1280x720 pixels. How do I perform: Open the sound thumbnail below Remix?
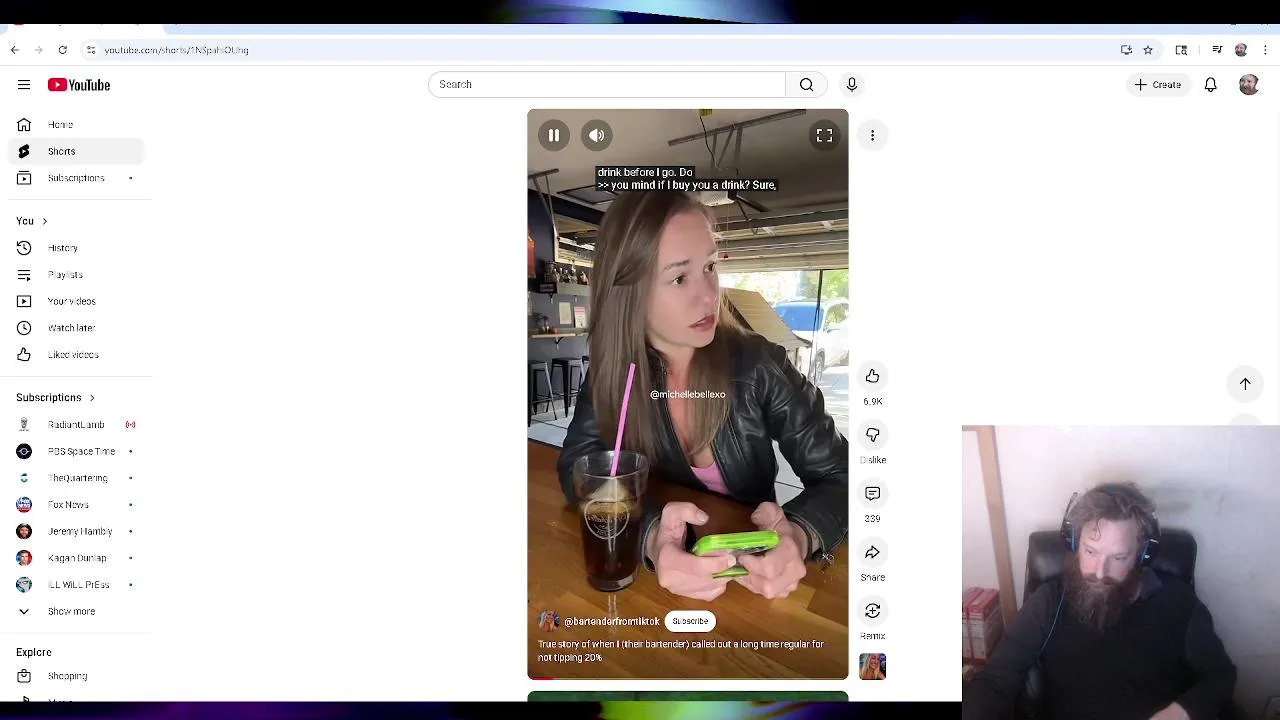872,667
